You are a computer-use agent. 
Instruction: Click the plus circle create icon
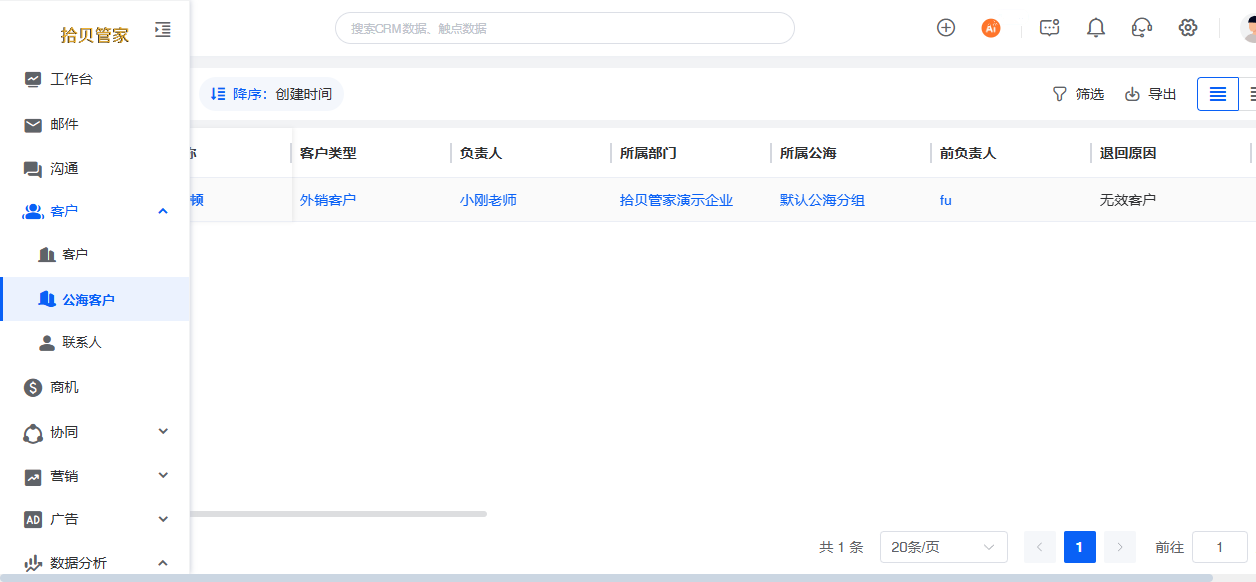click(x=946, y=28)
